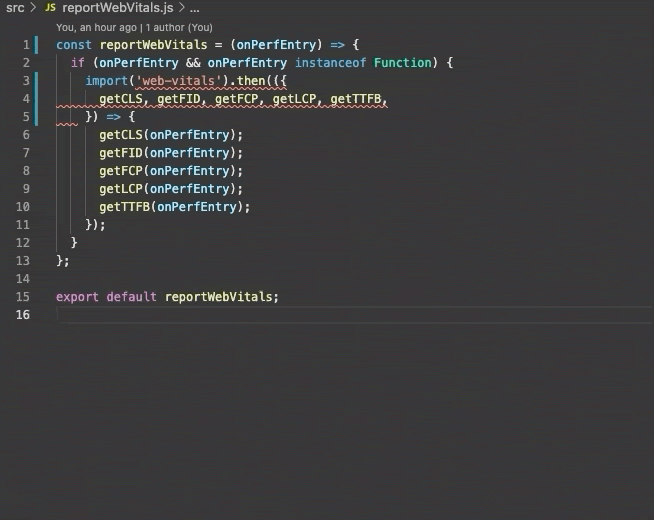The image size is (654, 520).
Task: Click '.then' call on line 3
Action: [x=247, y=80]
